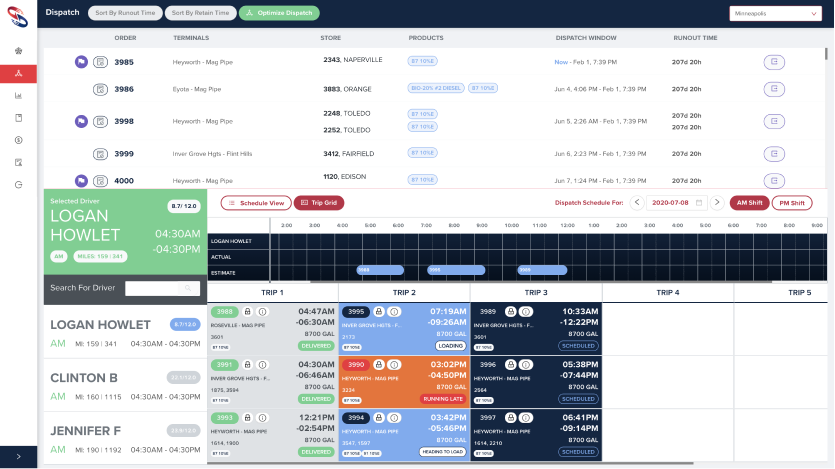Open the Minneapolis location dropdown
The image size is (835, 469).
pyautogui.click(x=775, y=13)
